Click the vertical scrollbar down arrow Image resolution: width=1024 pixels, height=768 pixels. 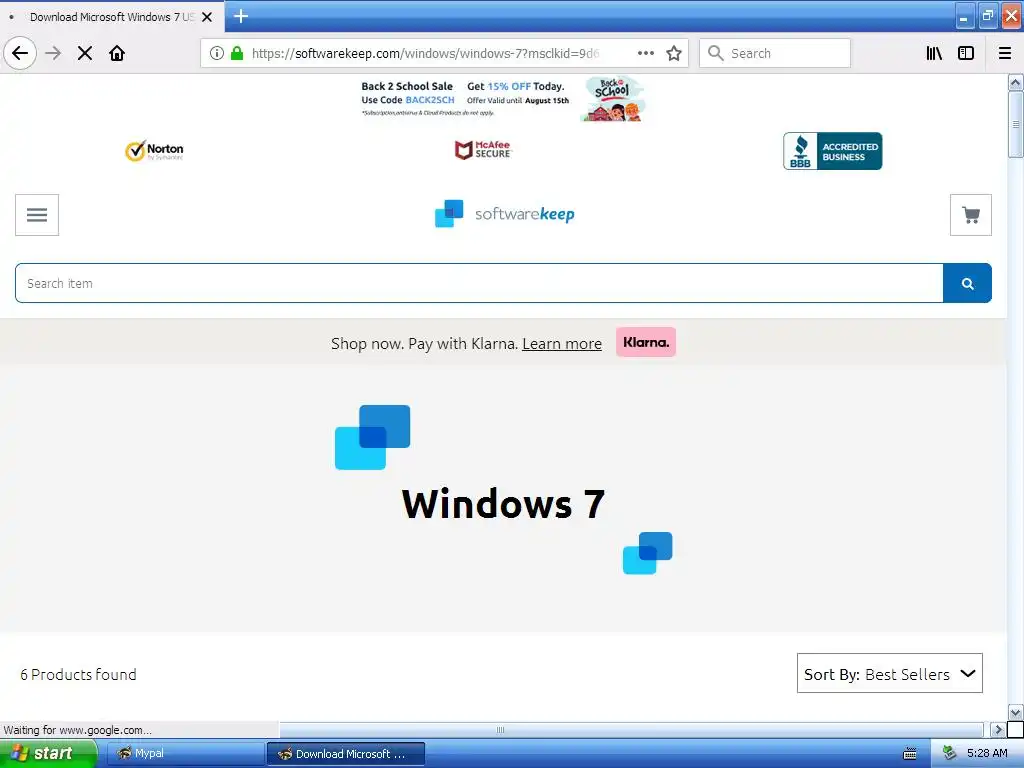(x=1015, y=712)
